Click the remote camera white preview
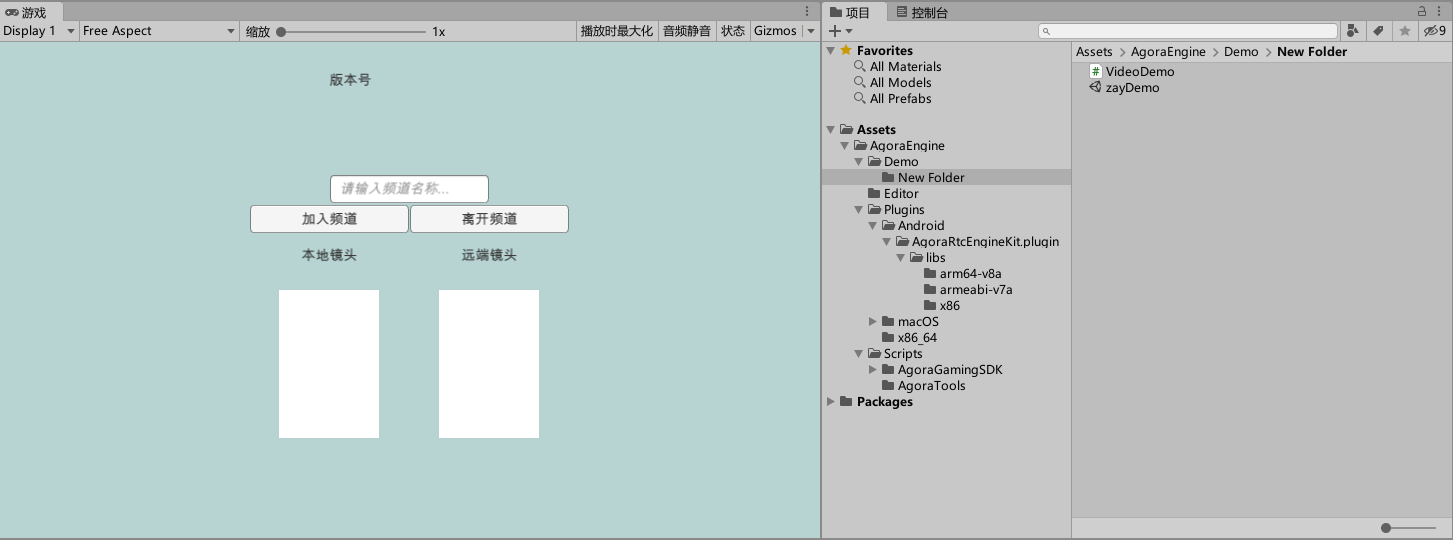The width and height of the screenshot is (1453, 540). click(x=489, y=364)
